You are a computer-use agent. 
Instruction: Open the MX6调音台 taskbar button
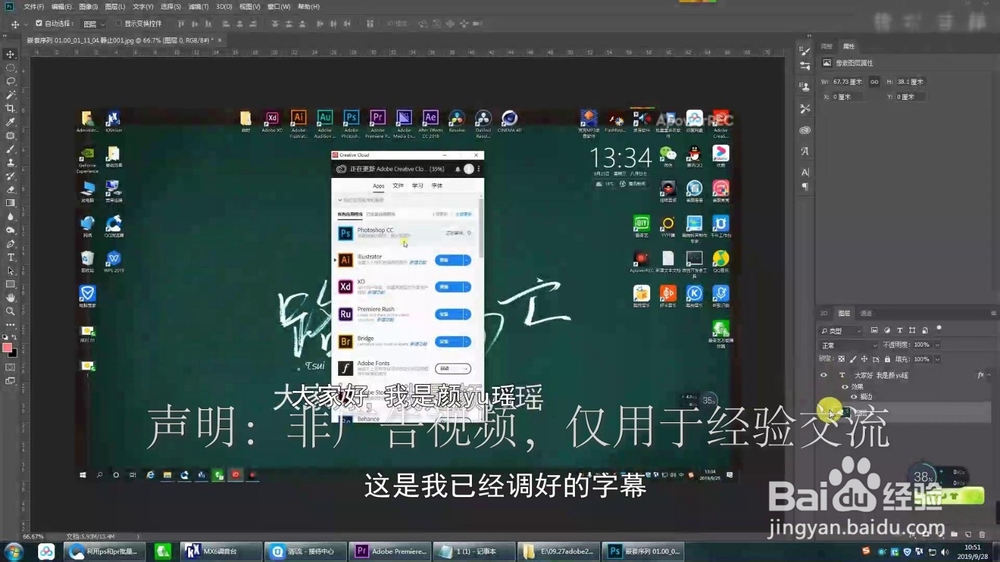tap(221, 551)
